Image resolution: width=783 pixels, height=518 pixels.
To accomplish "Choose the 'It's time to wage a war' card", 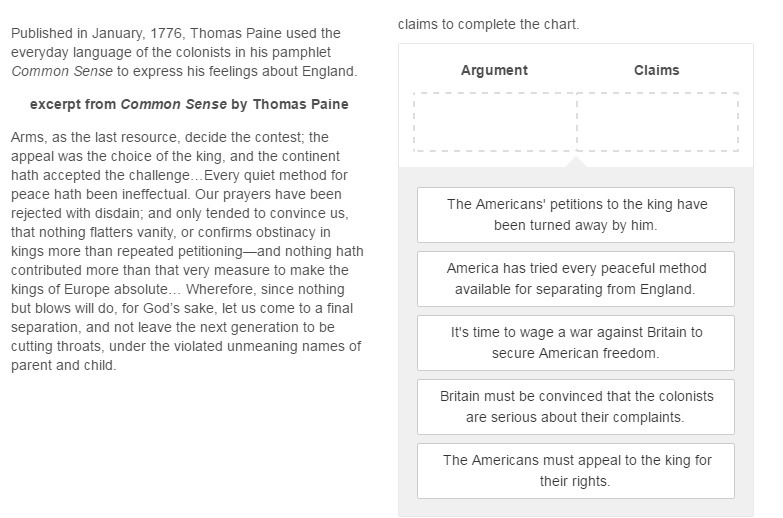I will click(x=576, y=342).
